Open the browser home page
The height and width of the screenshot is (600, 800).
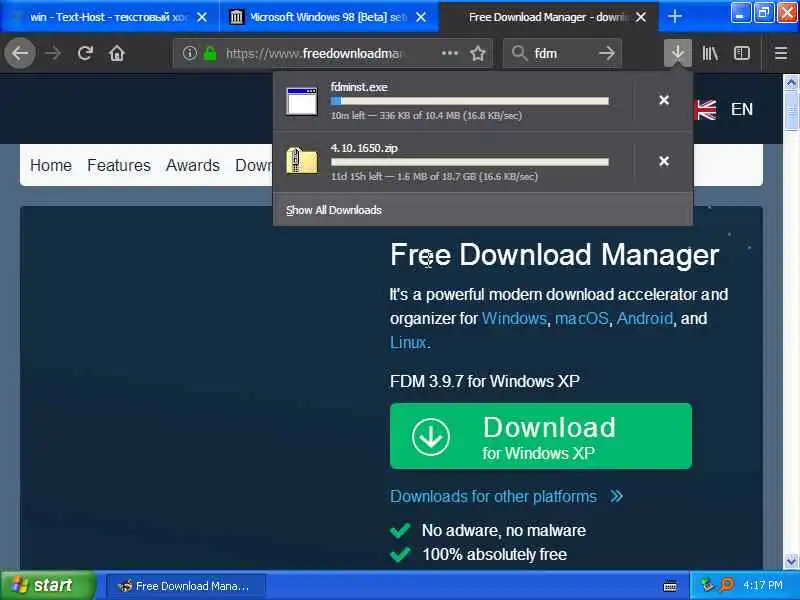117,53
